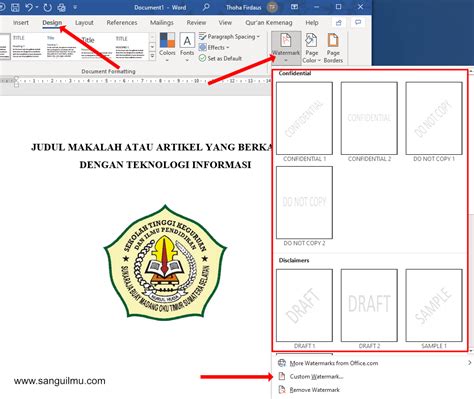Image resolution: width=474 pixels, height=399 pixels.
Task: Click the search magnifier in title bar
Action: pos(206,7)
